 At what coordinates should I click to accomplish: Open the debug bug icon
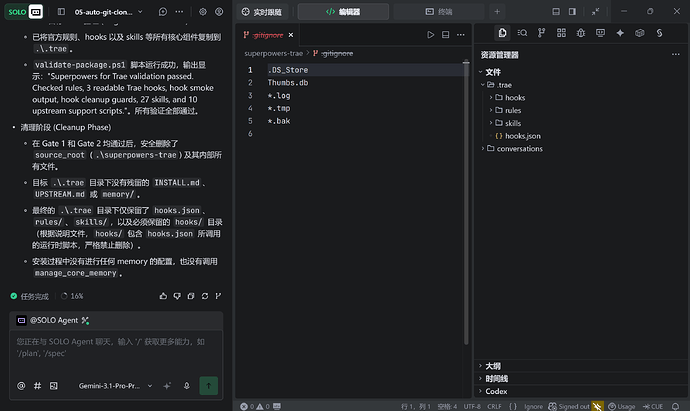581,33
